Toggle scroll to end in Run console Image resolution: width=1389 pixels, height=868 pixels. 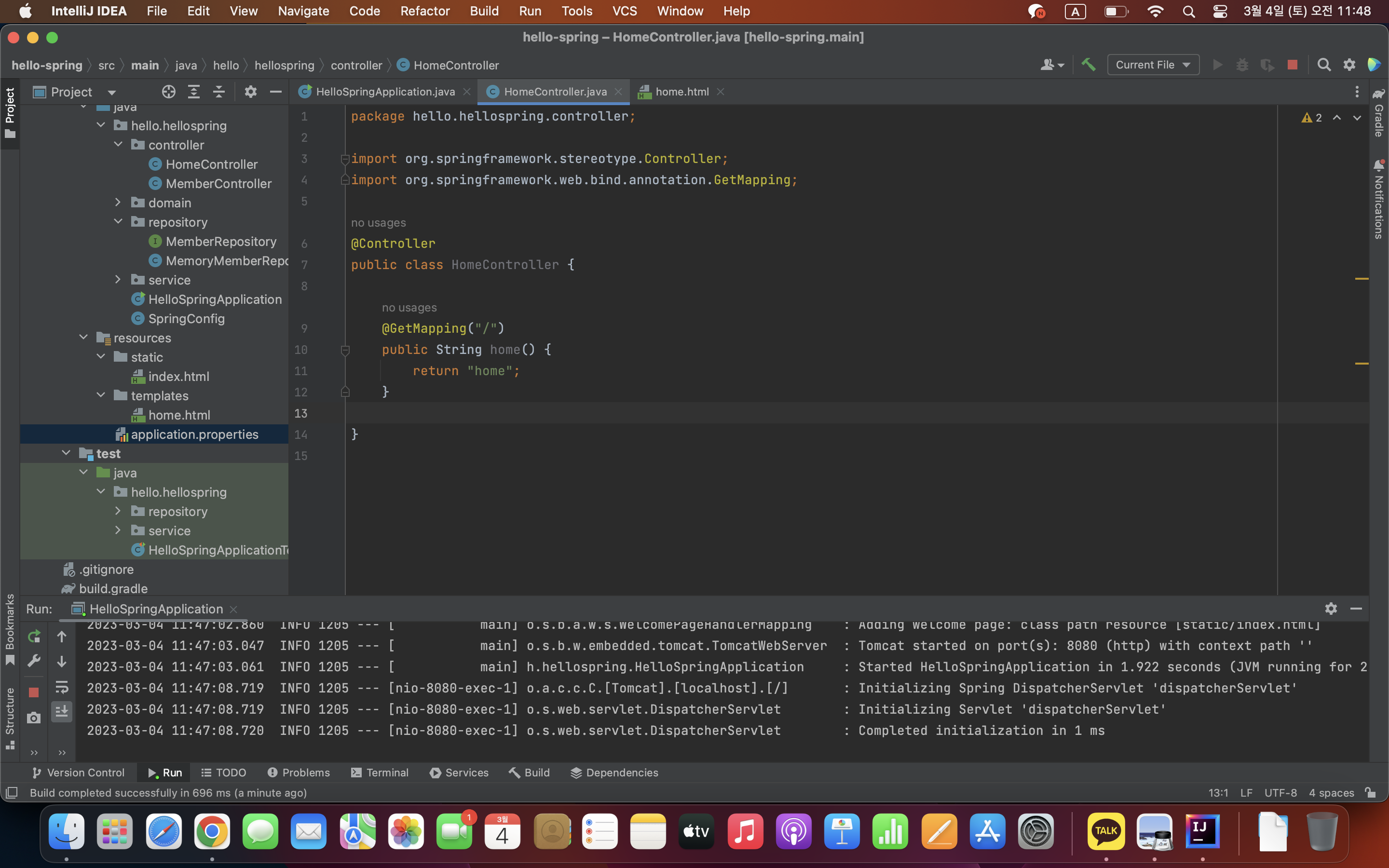61,711
